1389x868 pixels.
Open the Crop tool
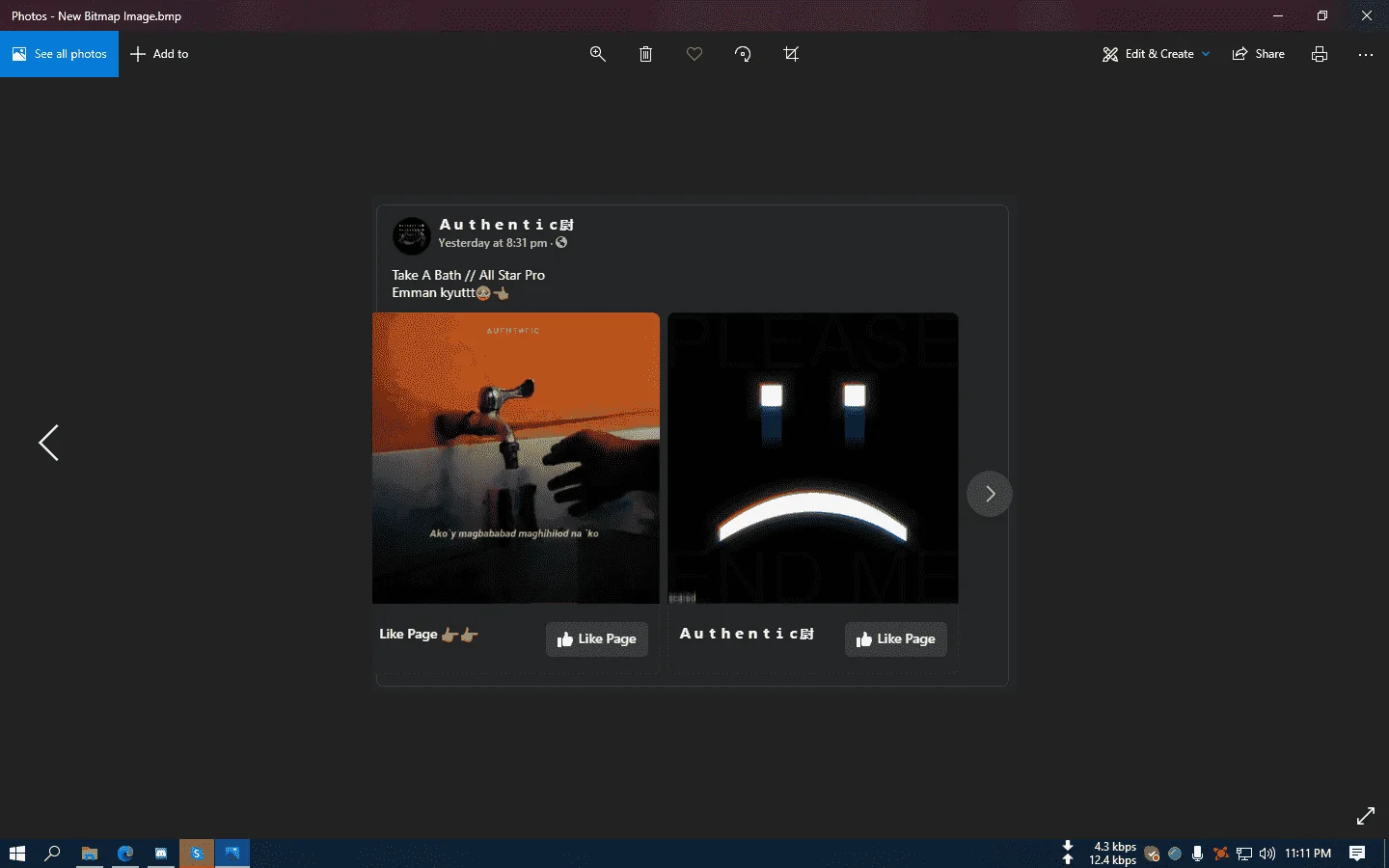coord(791,54)
